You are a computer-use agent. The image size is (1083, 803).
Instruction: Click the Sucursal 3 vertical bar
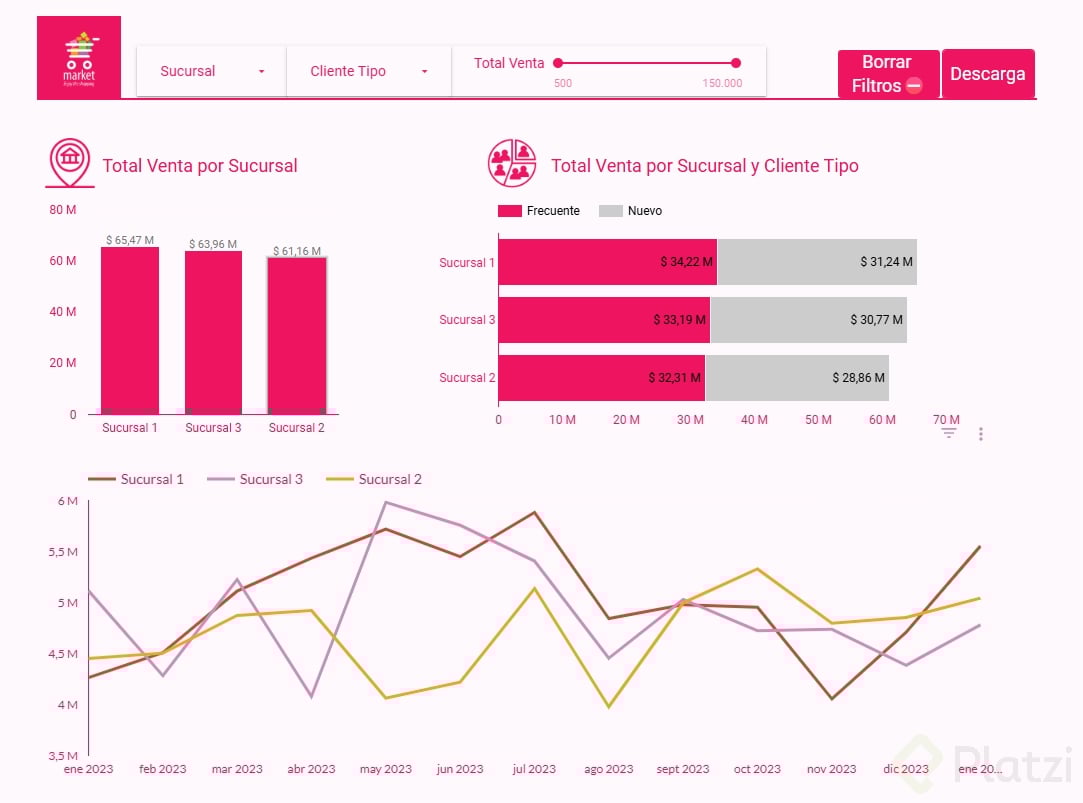tap(213, 333)
